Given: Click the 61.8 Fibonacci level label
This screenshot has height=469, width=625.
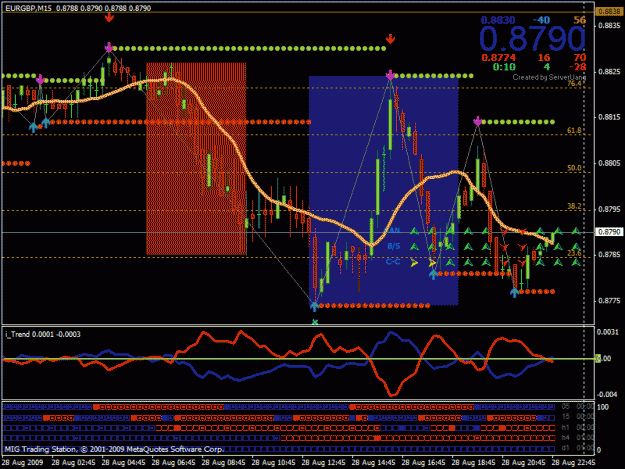Looking at the screenshot, I should [x=574, y=130].
